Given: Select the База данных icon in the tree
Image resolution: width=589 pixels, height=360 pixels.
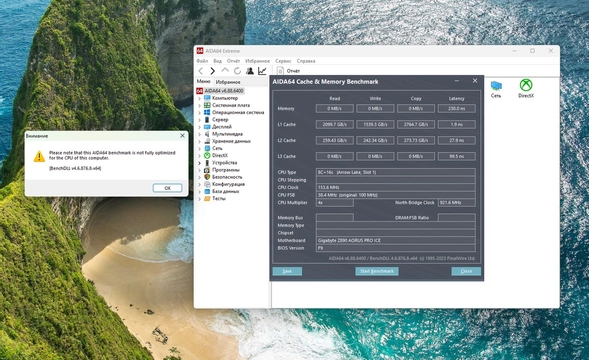Looking at the screenshot, I should pos(207,191).
